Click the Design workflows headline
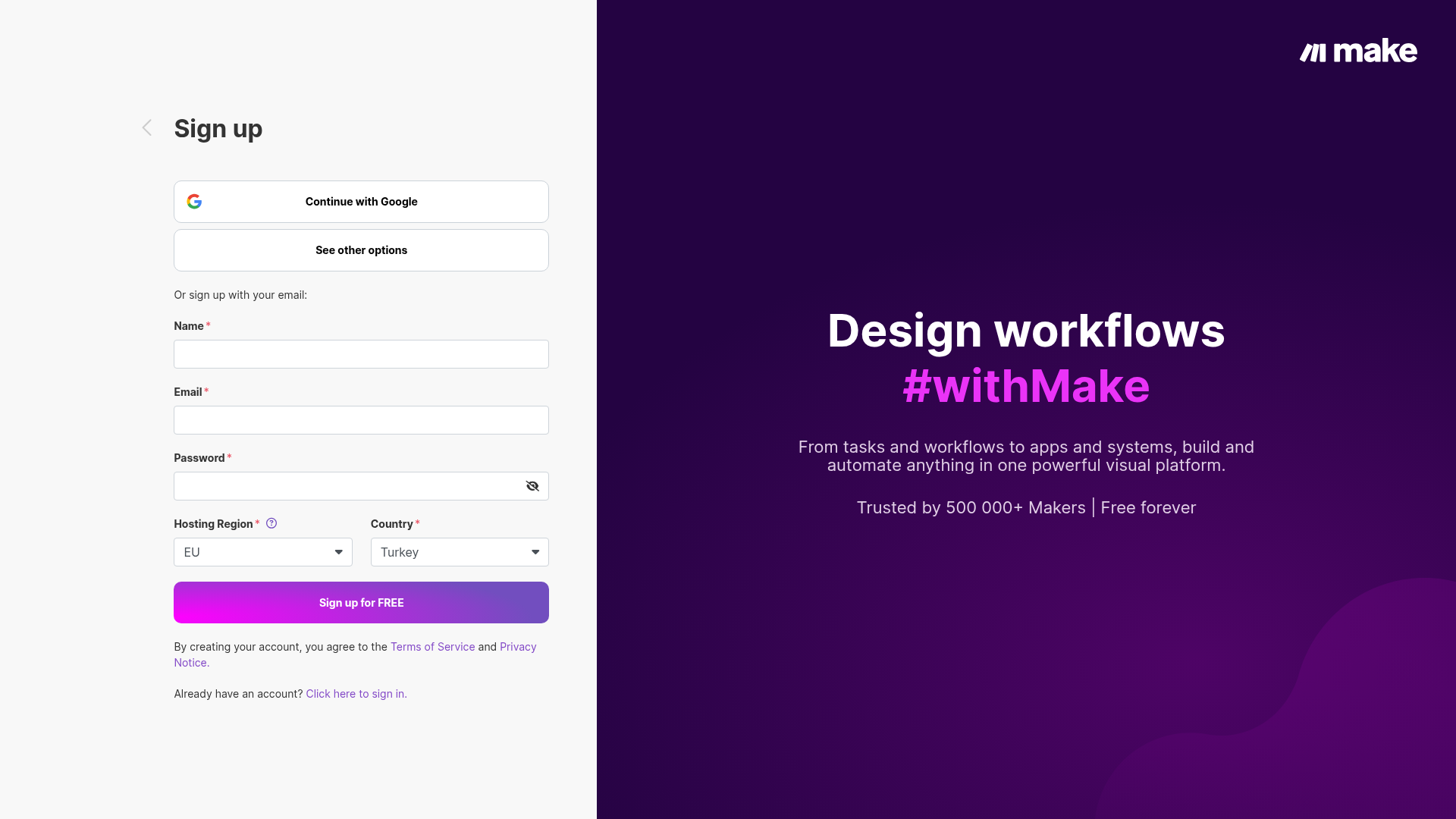 pyautogui.click(x=1026, y=331)
